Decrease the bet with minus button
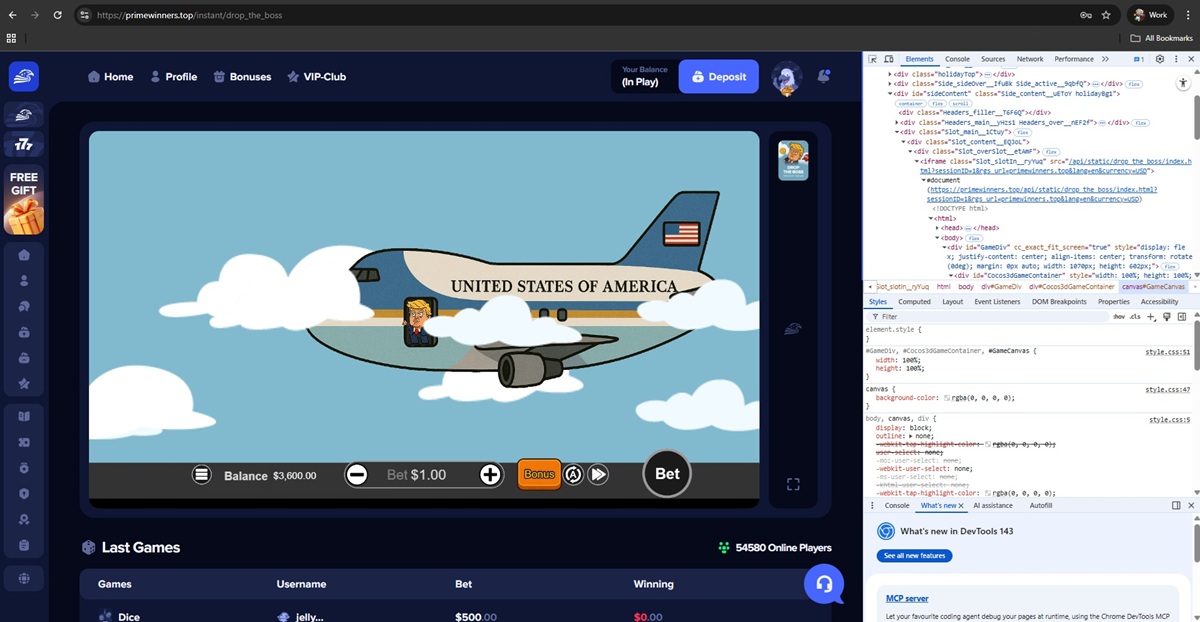1200x622 pixels. tap(357, 475)
